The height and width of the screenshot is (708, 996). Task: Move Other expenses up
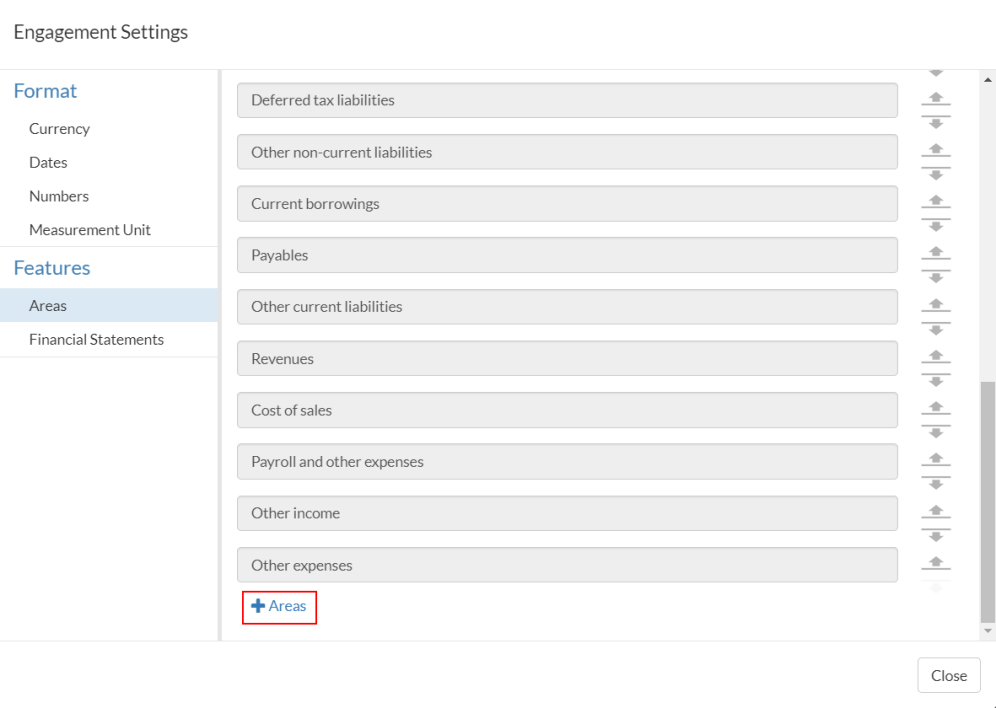click(x=935, y=560)
